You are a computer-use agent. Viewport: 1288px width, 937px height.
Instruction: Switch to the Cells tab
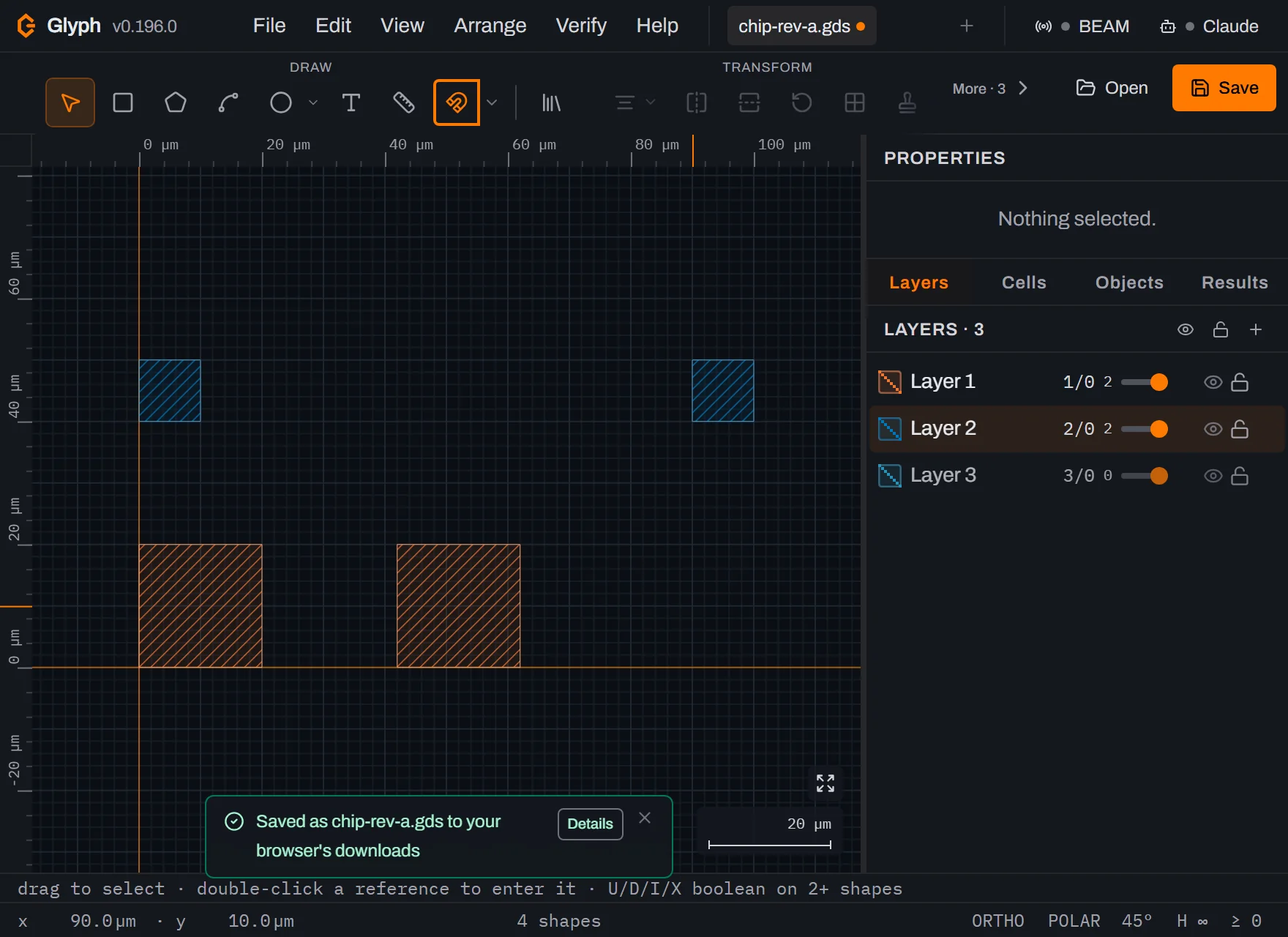[1024, 283]
